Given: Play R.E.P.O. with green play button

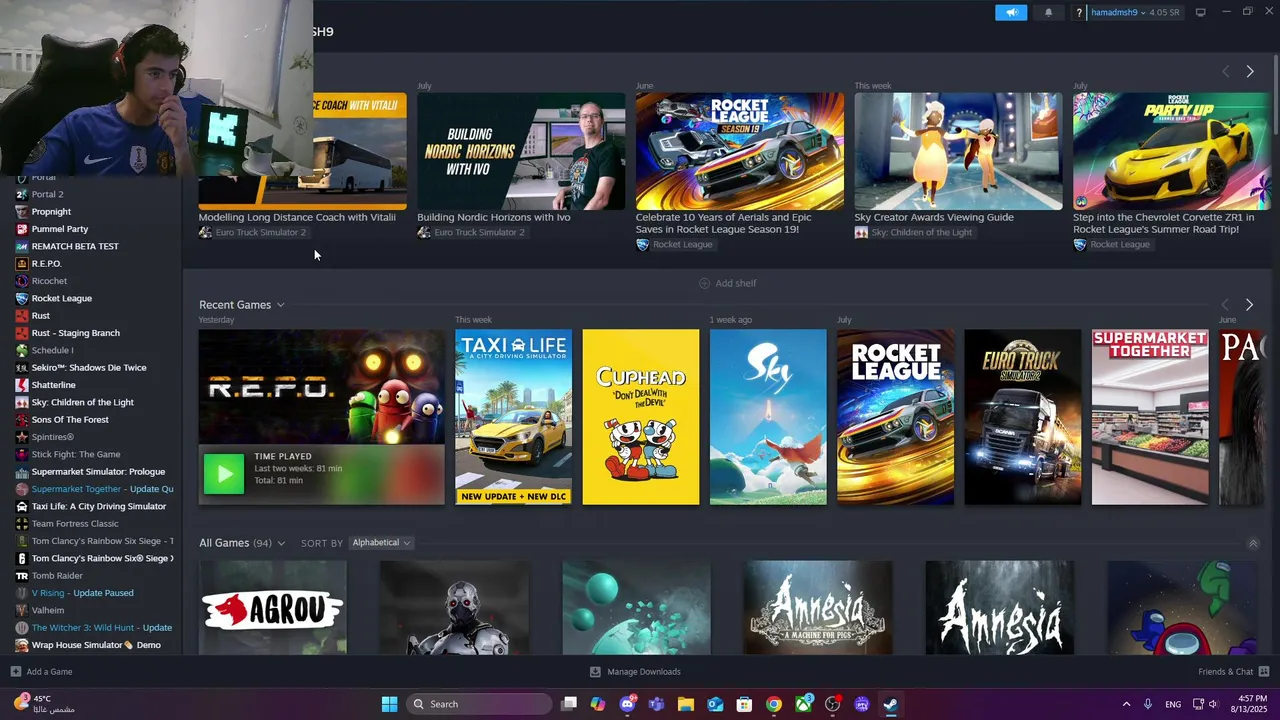Looking at the screenshot, I should click(223, 474).
